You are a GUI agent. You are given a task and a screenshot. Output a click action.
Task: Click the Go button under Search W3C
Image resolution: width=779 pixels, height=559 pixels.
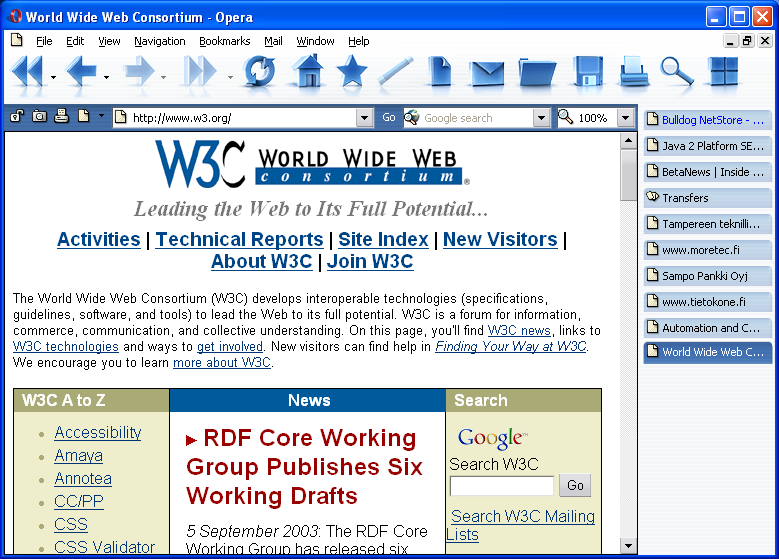coord(575,485)
